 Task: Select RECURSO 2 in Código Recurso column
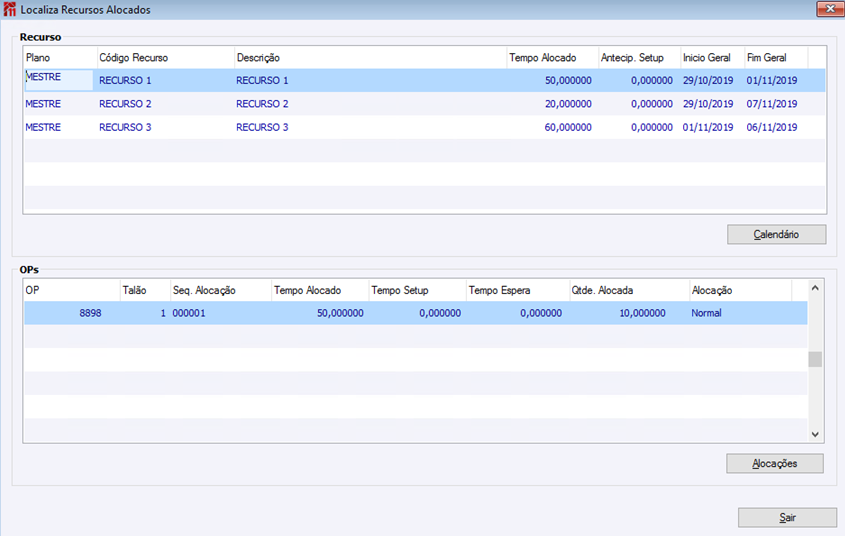pyautogui.click(x=125, y=103)
